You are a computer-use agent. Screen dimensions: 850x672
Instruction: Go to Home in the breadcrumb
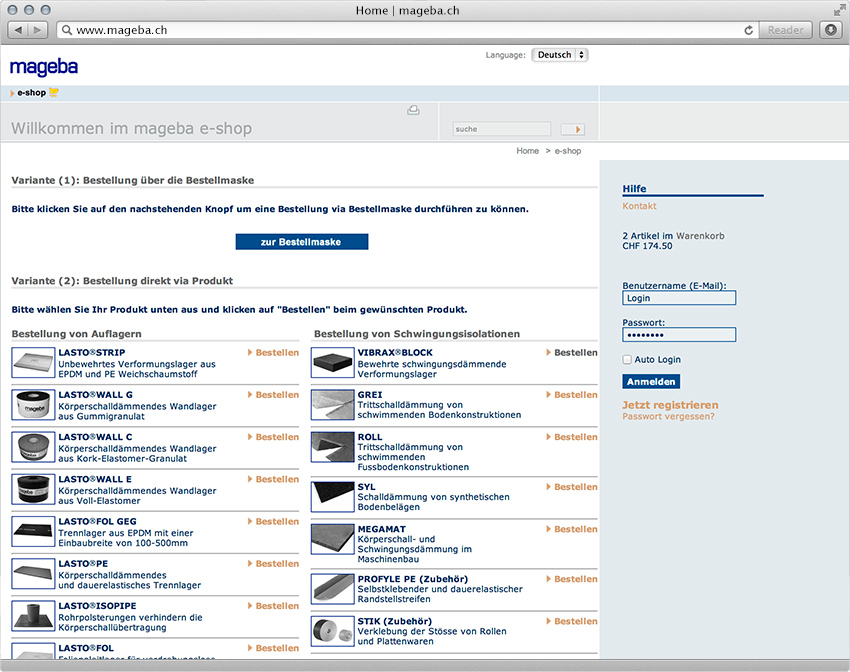(x=527, y=151)
